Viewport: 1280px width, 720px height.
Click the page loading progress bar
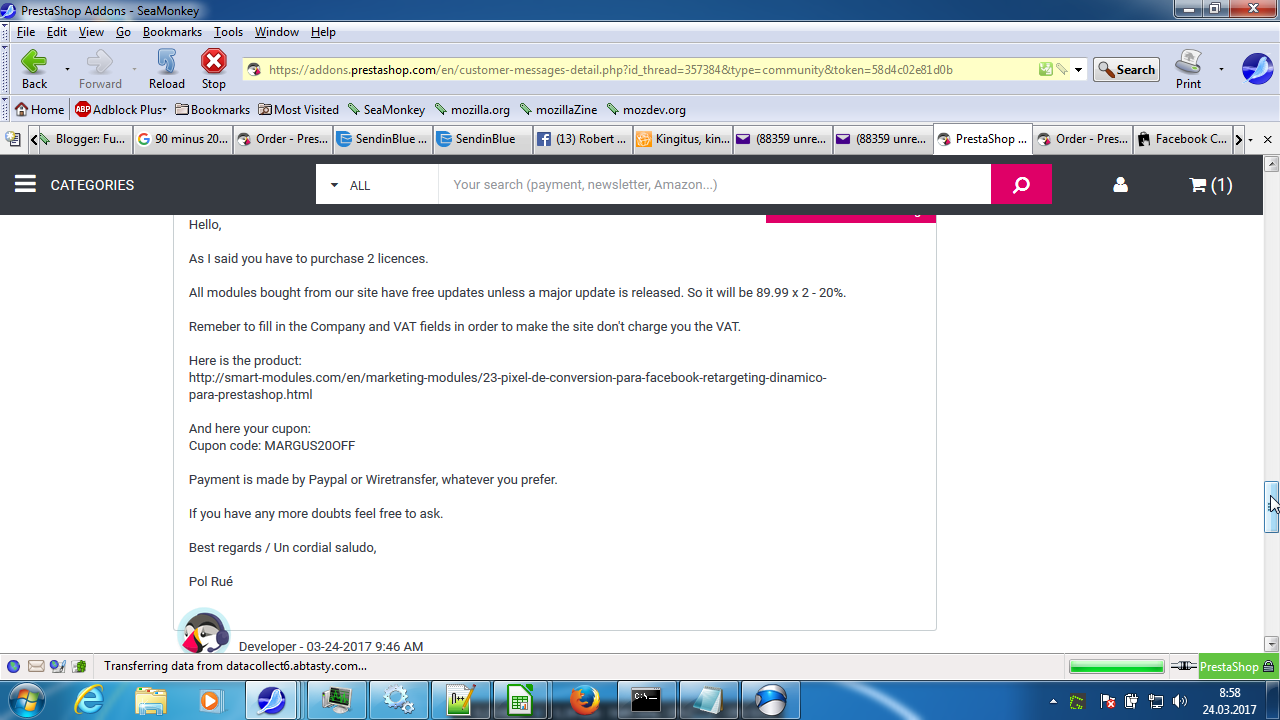1117,666
